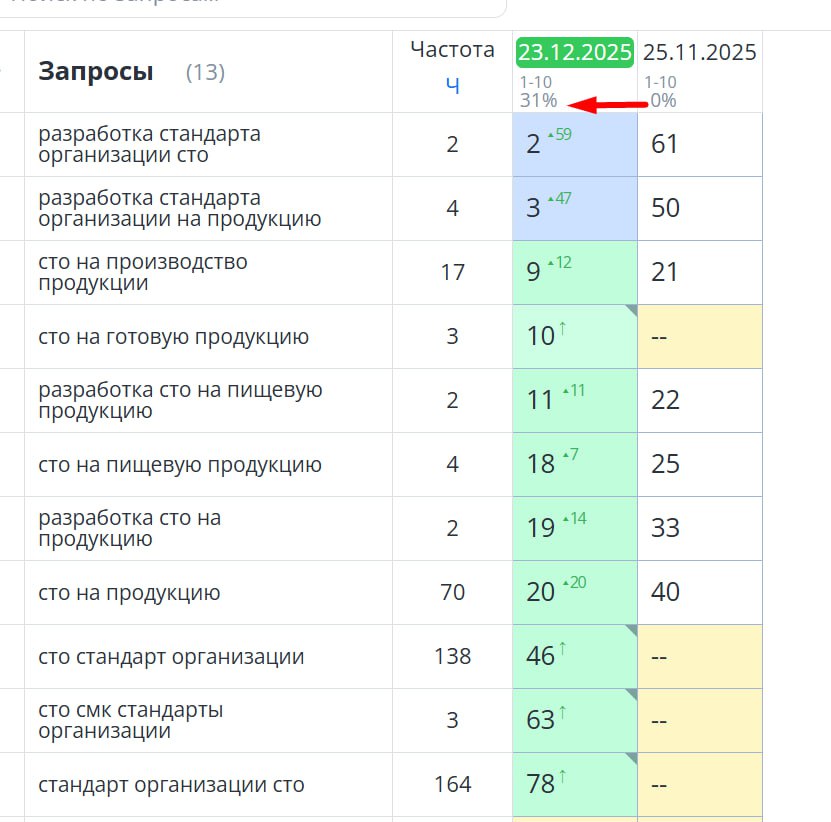Click blue cell with position 2

point(574,144)
